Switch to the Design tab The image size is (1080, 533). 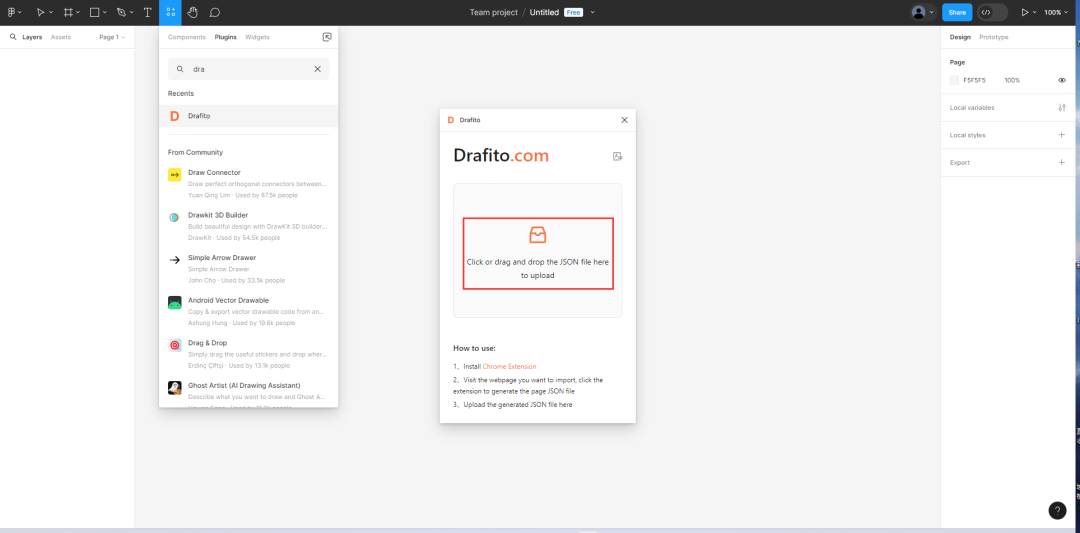(x=959, y=37)
